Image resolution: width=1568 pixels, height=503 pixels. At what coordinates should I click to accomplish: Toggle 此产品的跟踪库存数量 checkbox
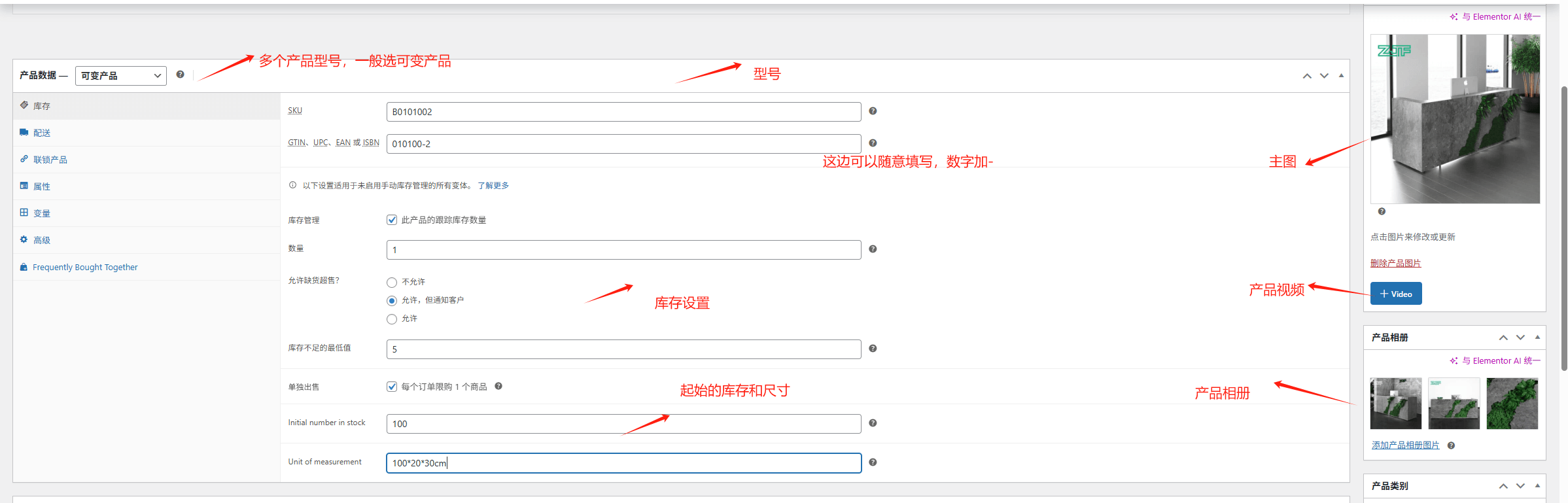(392, 220)
